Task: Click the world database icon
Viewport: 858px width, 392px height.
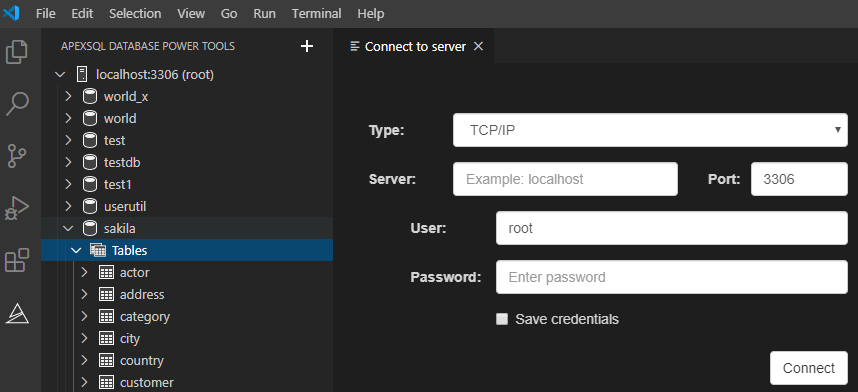Action: pos(90,118)
